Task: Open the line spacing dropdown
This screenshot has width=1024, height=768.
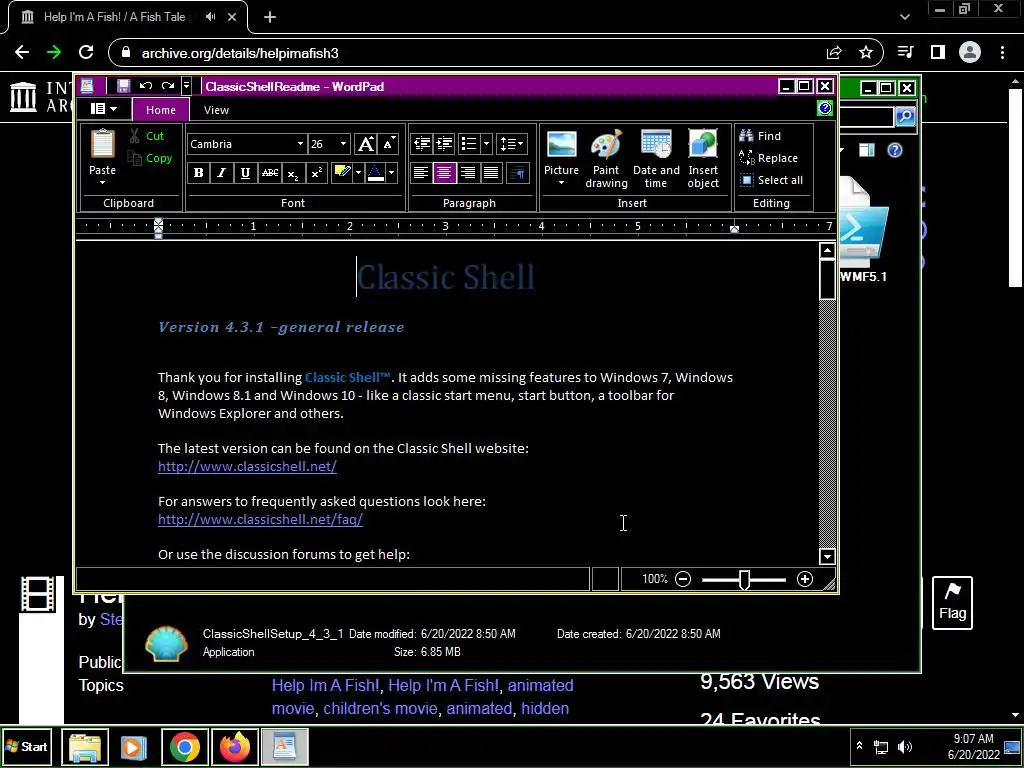Action: 510,144
